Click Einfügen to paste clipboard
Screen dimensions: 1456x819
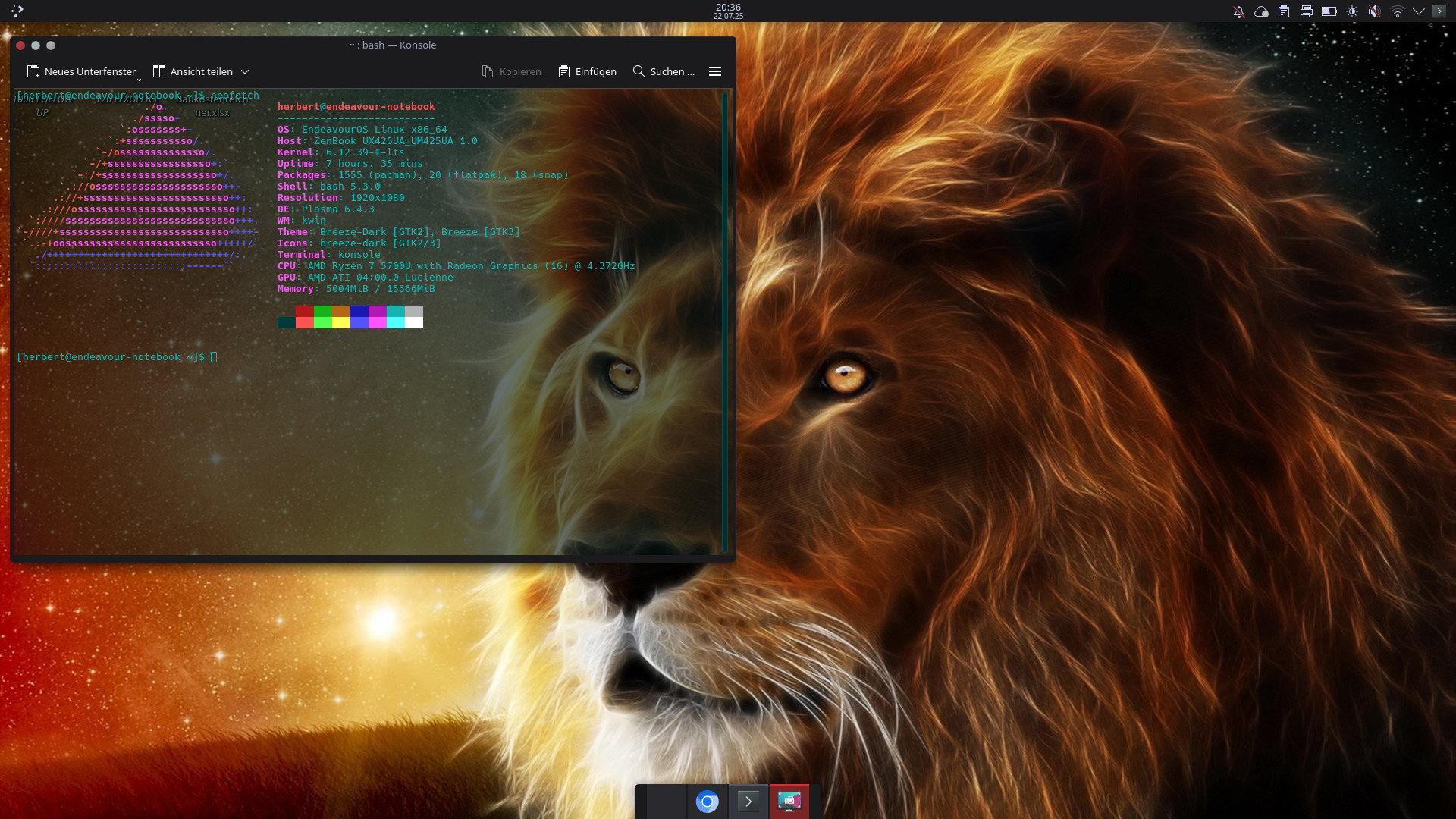(x=588, y=71)
